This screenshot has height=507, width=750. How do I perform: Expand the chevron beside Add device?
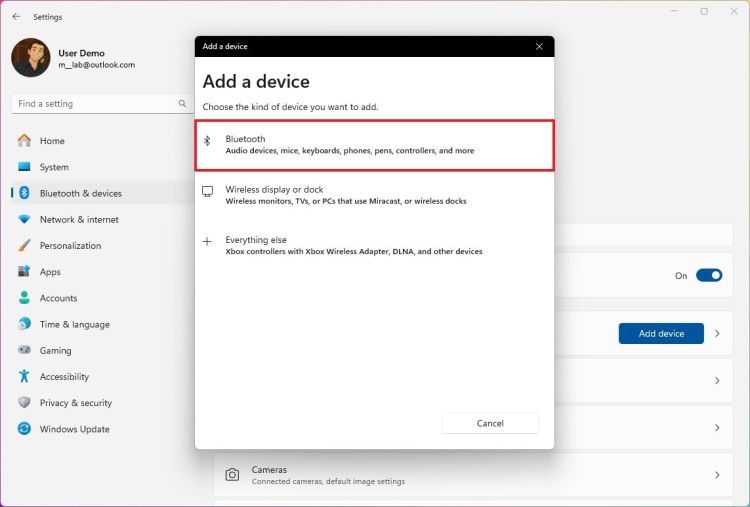coord(717,334)
